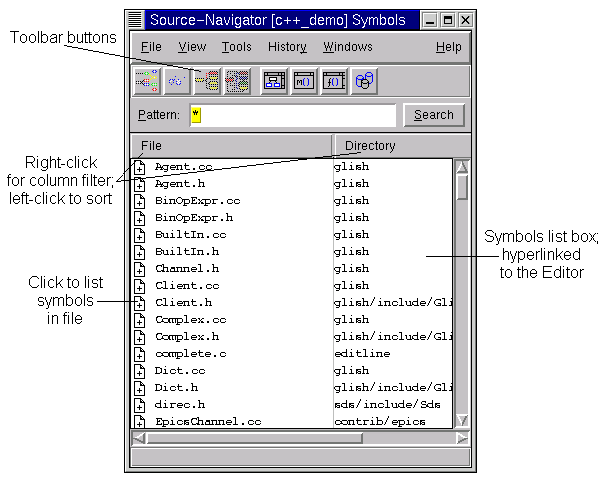Expand Client.h file plus icon
The image size is (605, 479).
(139, 303)
